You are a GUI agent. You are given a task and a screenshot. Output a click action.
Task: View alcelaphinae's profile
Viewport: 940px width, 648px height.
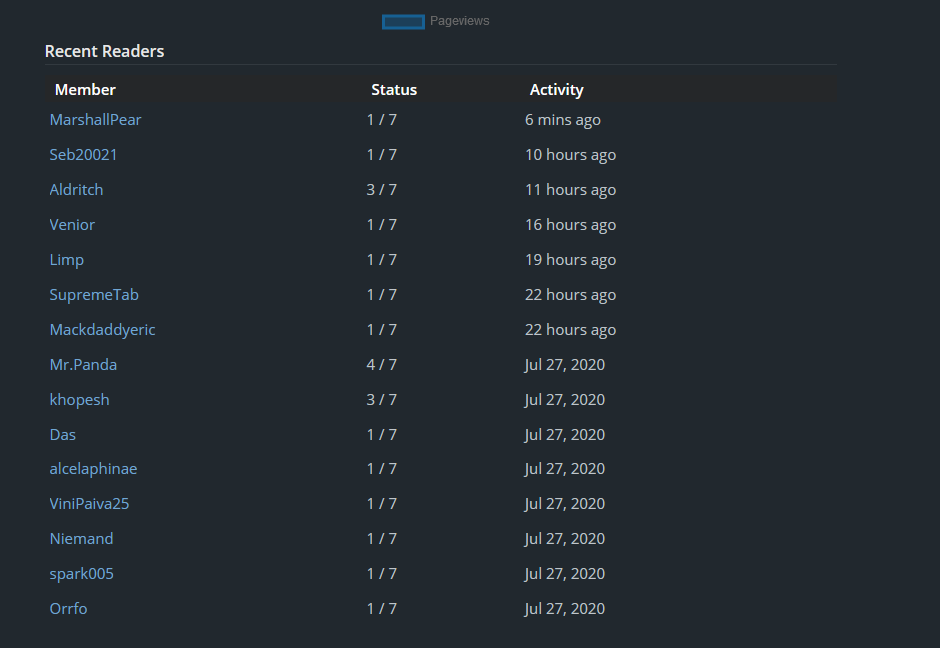[x=93, y=469]
